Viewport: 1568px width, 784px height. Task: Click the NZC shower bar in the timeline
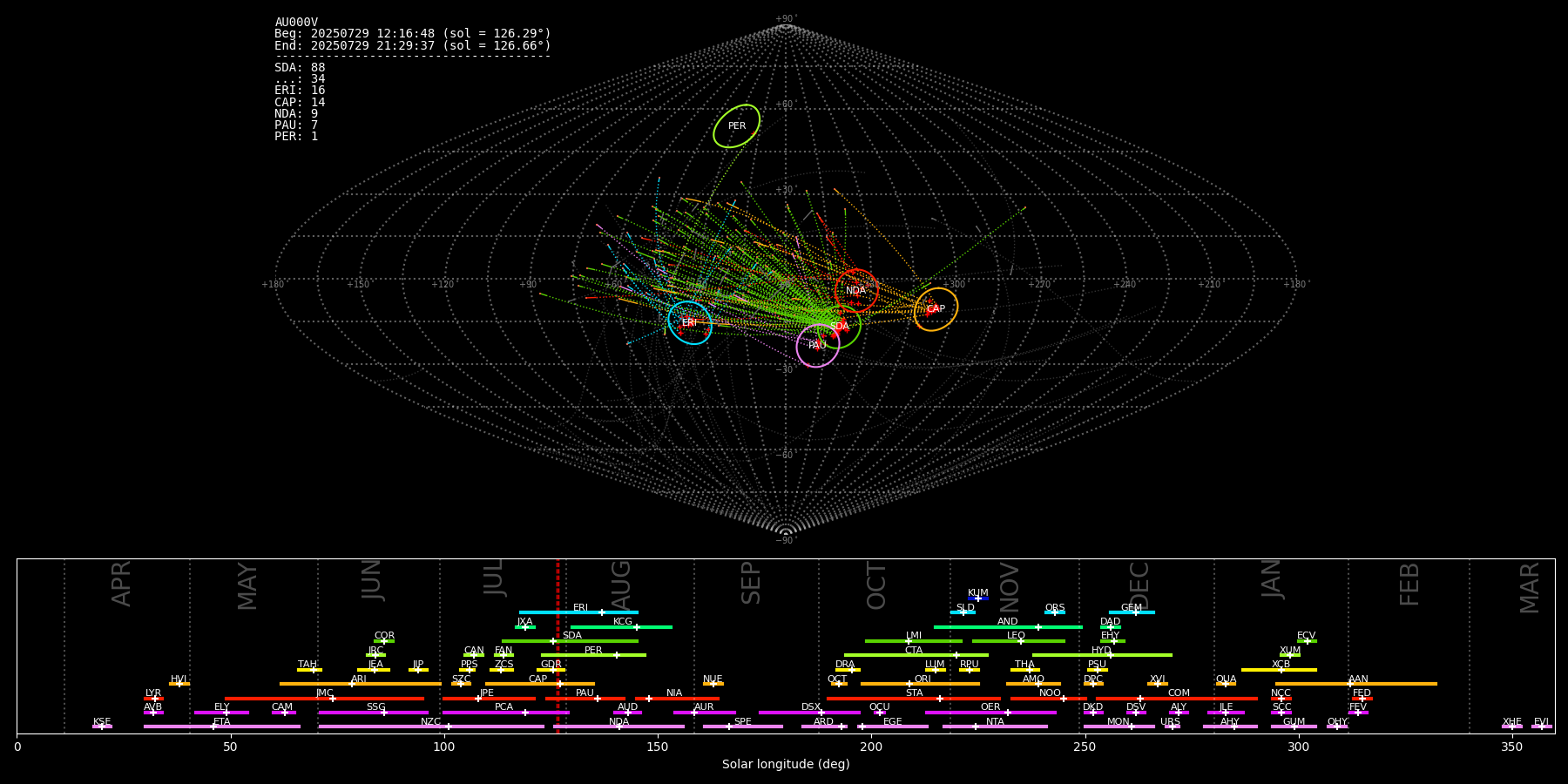[x=431, y=727]
